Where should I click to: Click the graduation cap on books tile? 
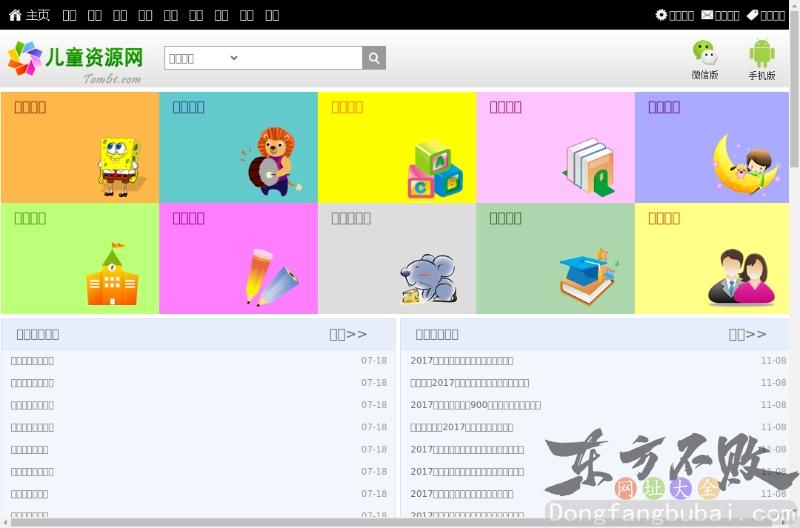coord(555,259)
